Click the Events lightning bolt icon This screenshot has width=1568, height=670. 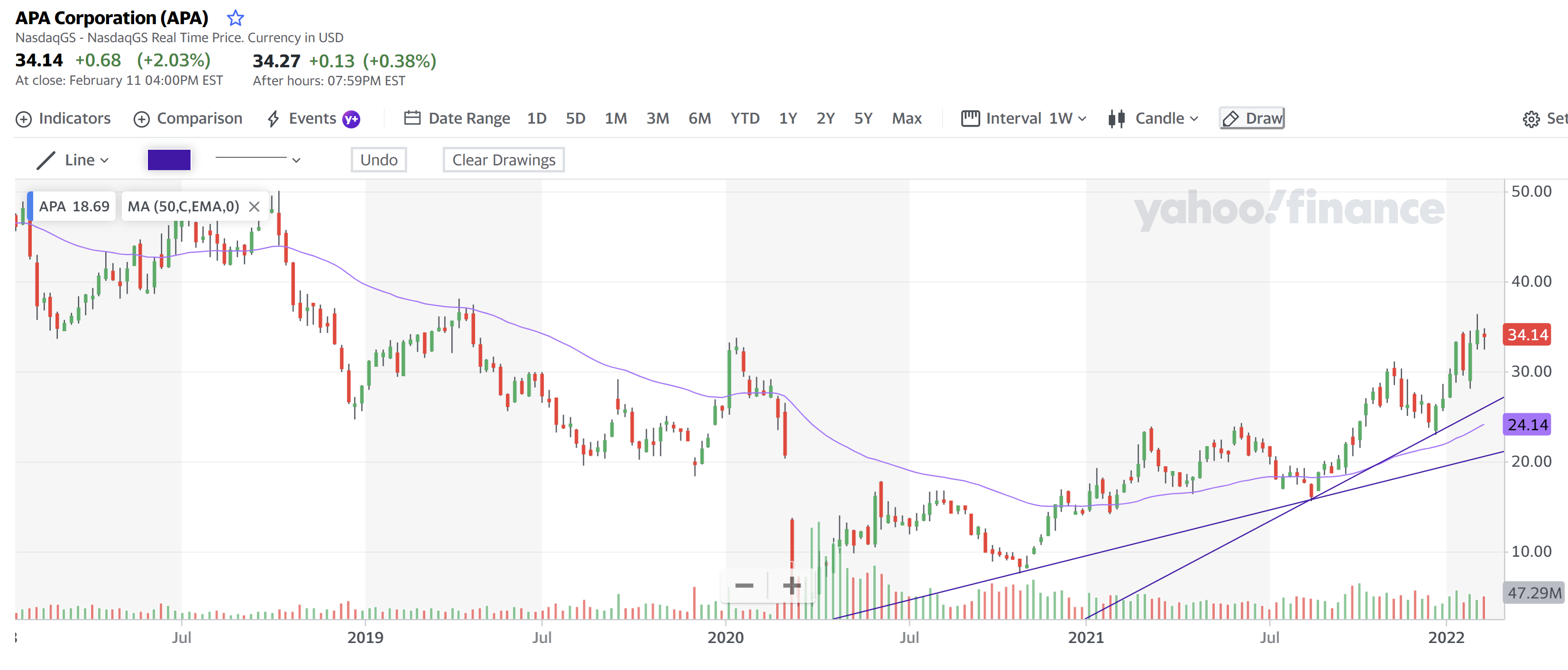273,118
